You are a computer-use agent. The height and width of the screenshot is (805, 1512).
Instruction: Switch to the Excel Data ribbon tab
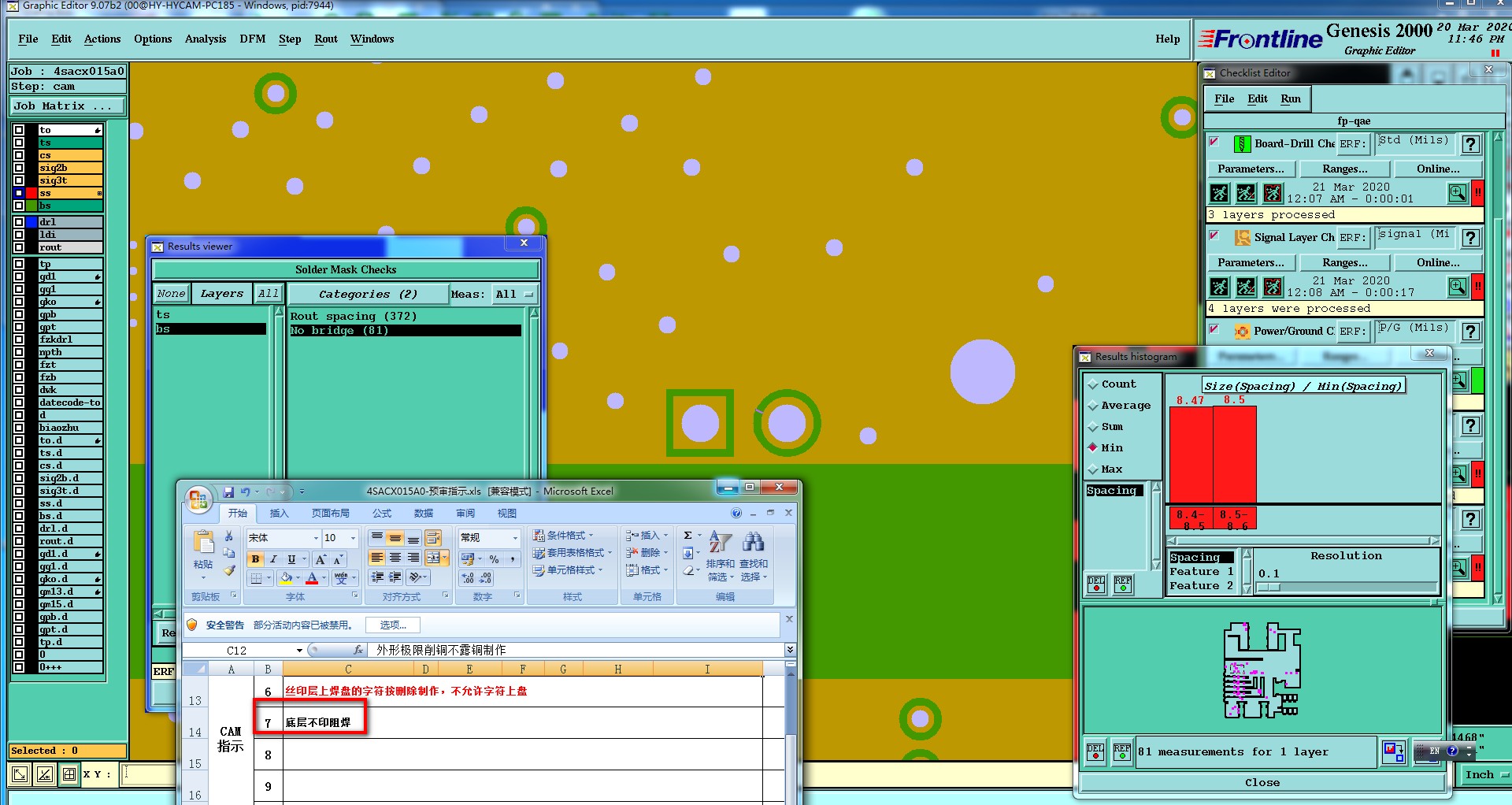[424, 514]
